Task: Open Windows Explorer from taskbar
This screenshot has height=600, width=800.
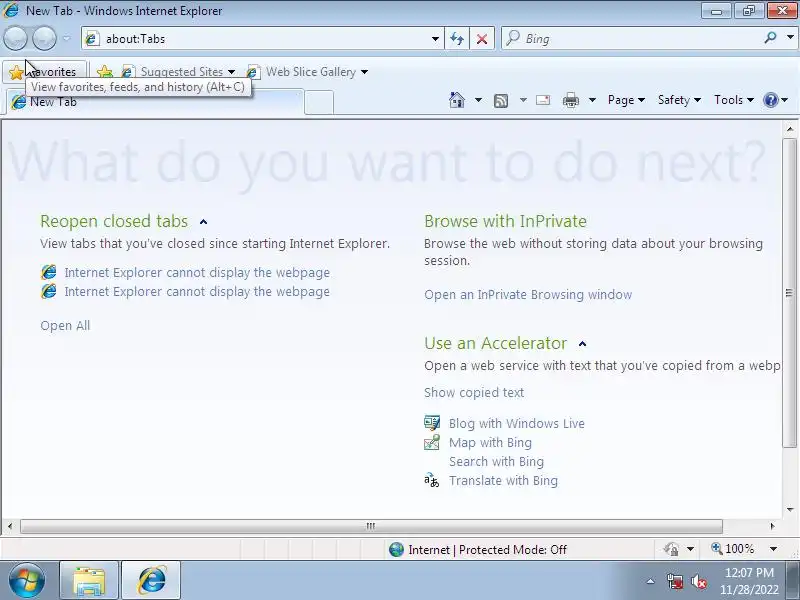Action: click(89, 581)
